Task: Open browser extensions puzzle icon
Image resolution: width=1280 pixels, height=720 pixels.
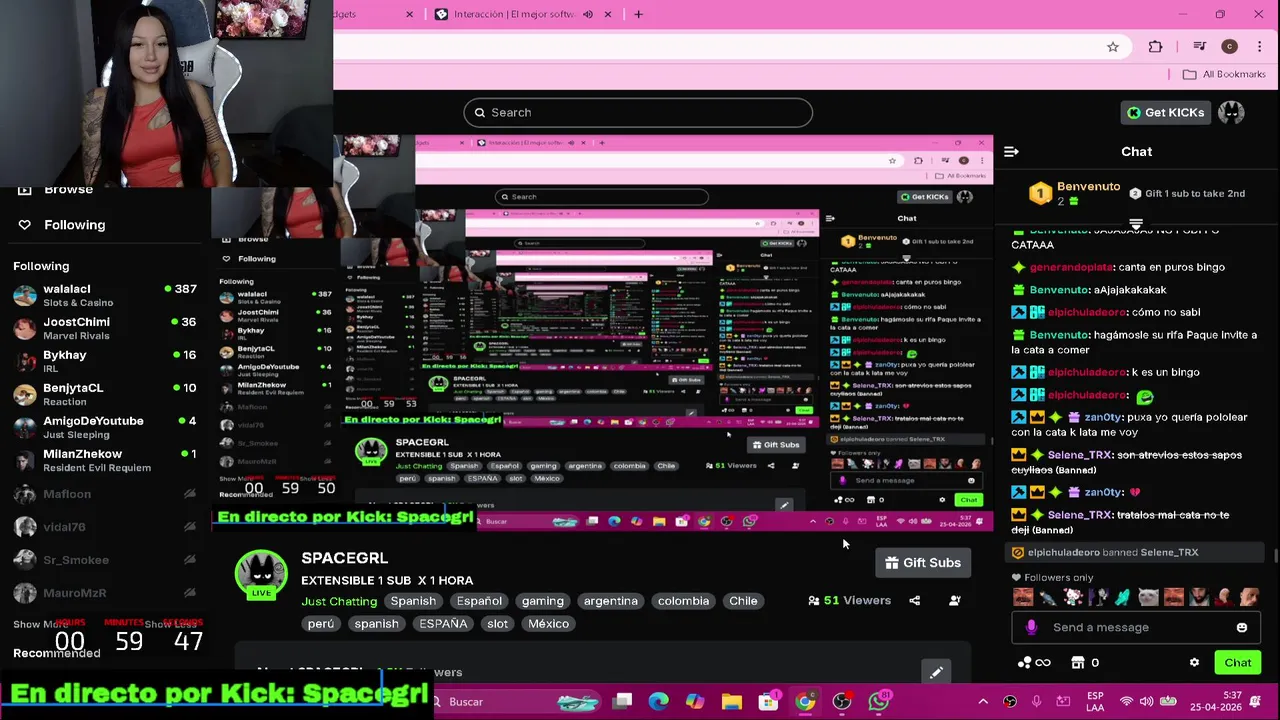Action: (1155, 47)
